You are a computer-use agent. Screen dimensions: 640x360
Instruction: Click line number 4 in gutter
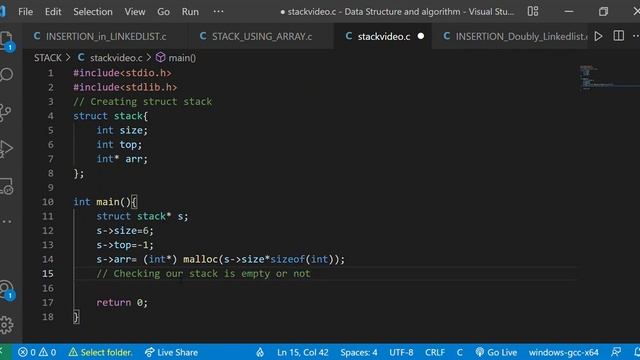tap(51, 116)
